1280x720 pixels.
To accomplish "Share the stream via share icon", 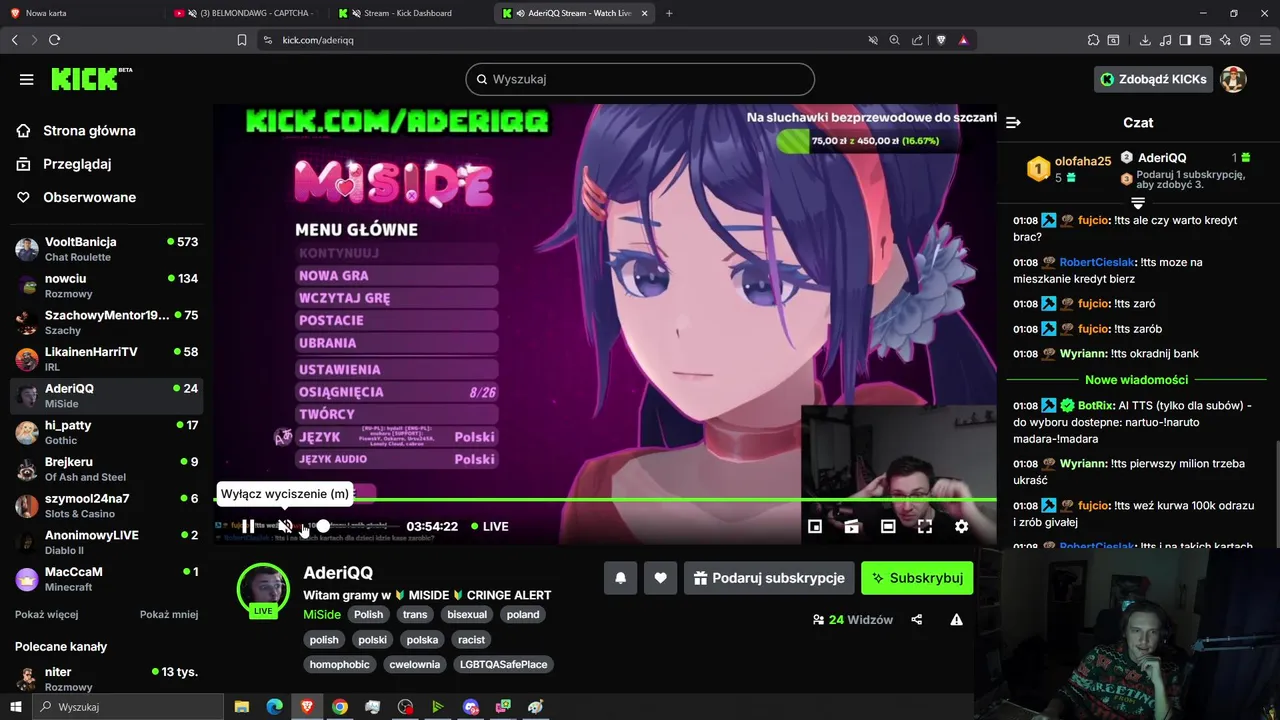I will tap(917, 620).
